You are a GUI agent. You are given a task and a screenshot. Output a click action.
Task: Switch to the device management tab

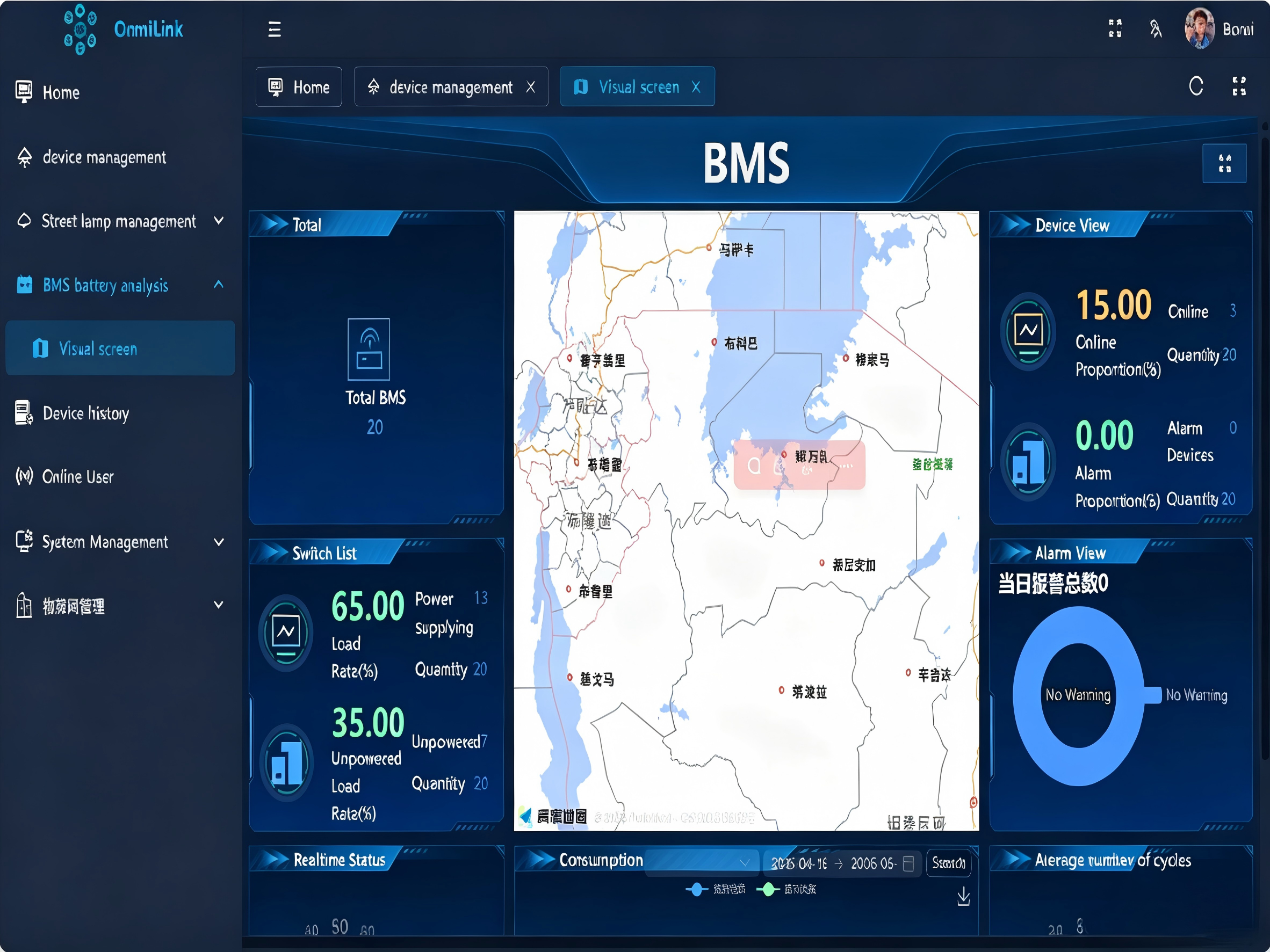point(451,86)
